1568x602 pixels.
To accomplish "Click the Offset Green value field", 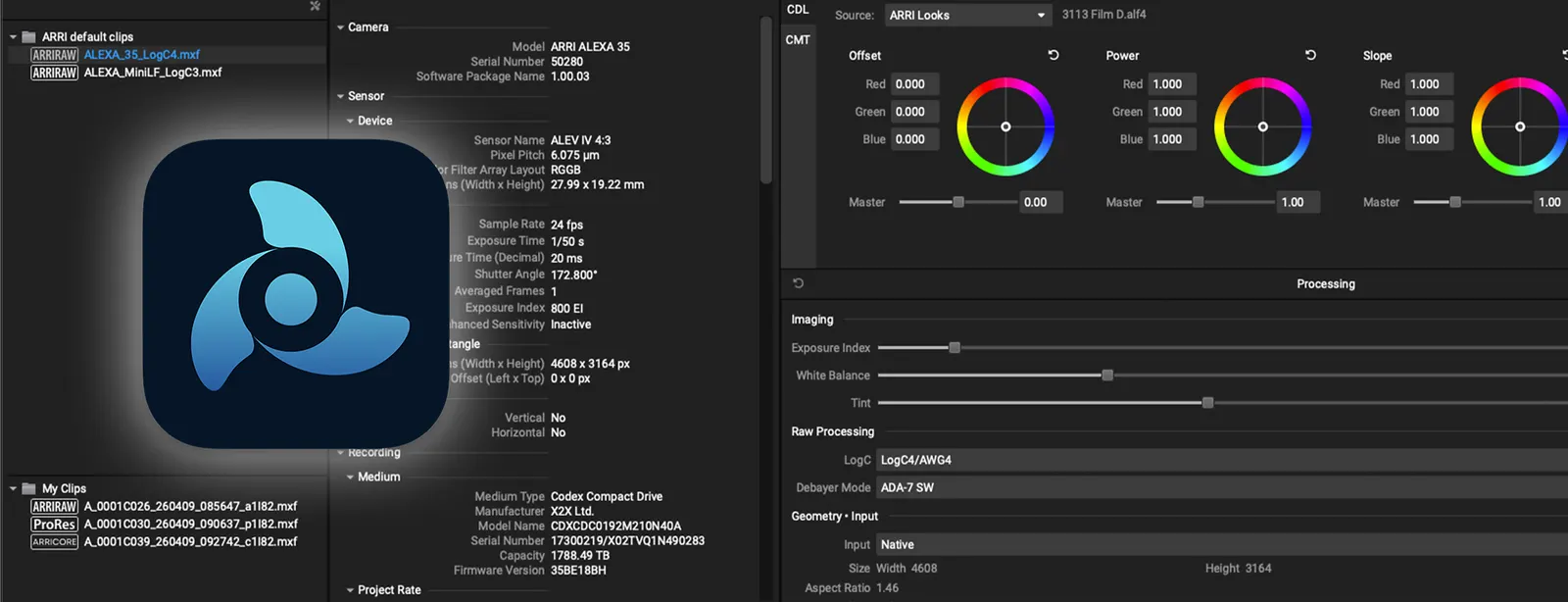I will (x=915, y=112).
